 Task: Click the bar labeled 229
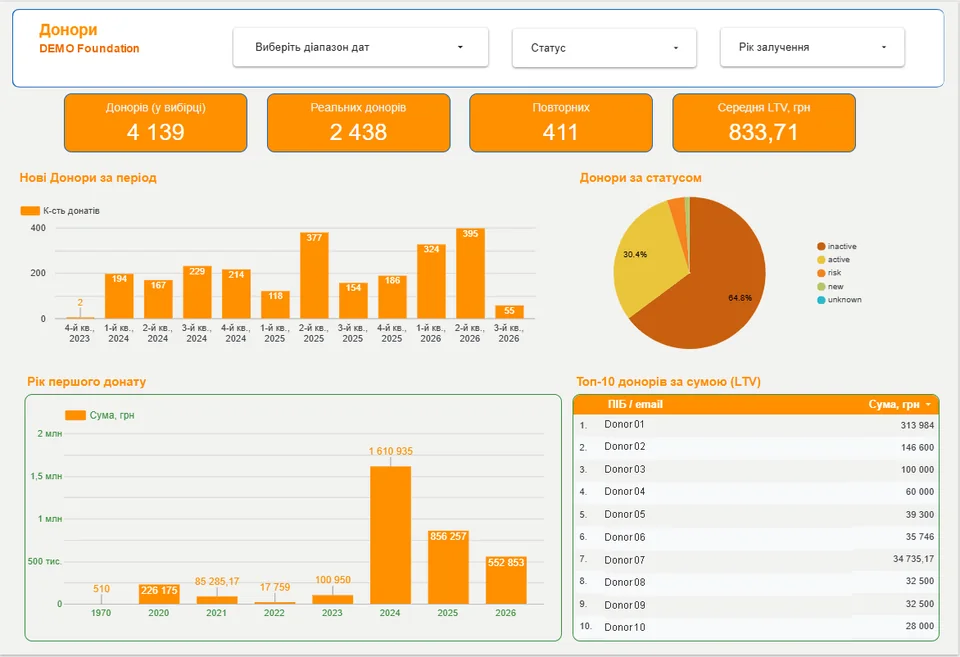pyautogui.click(x=197, y=292)
